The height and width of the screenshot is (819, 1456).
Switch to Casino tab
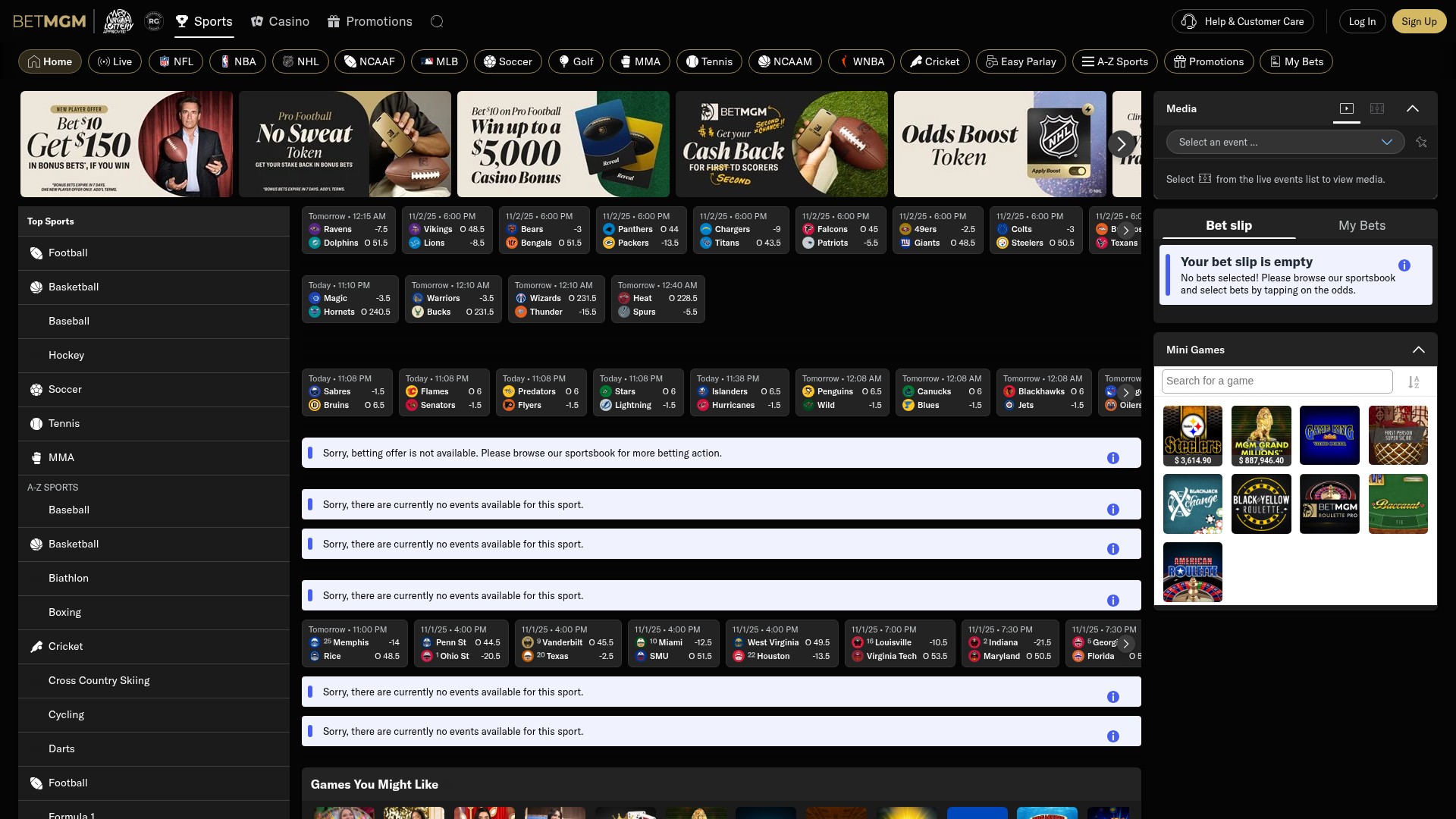280,21
